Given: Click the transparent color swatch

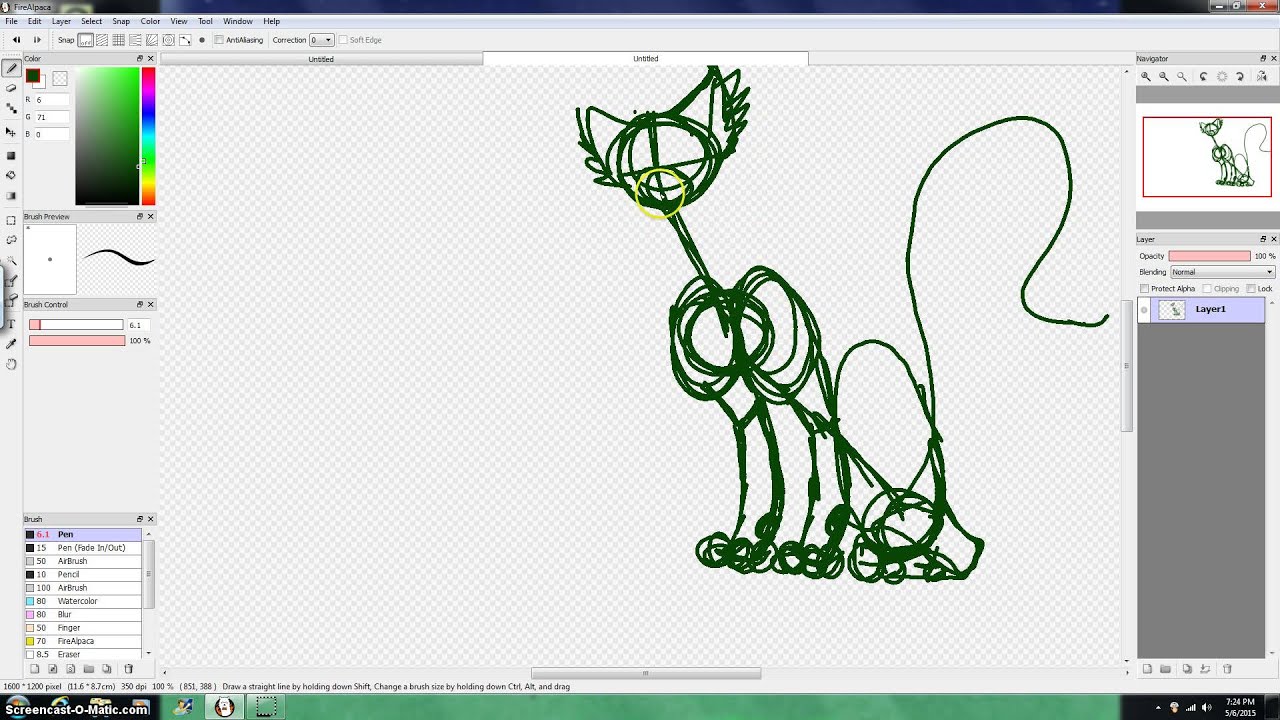Looking at the screenshot, I should click(60, 79).
